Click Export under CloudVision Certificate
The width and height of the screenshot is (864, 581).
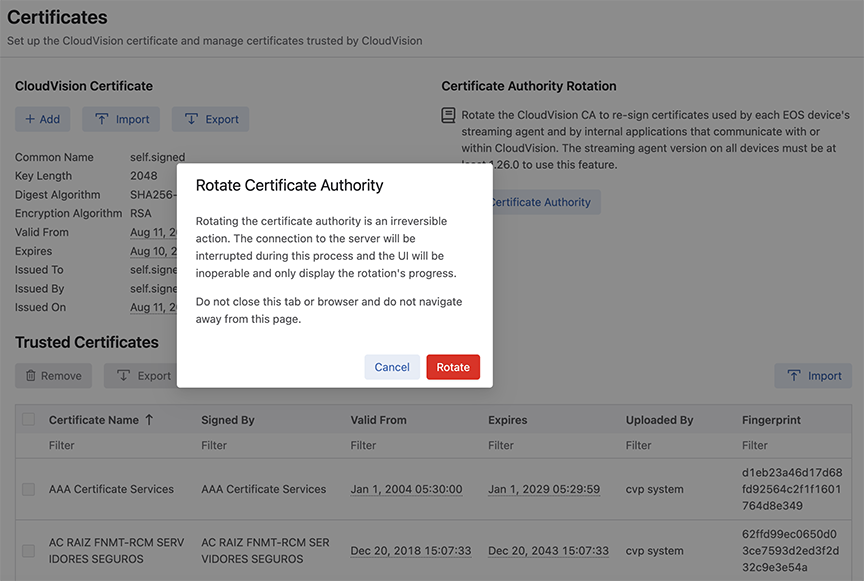click(x=210, y=119)
